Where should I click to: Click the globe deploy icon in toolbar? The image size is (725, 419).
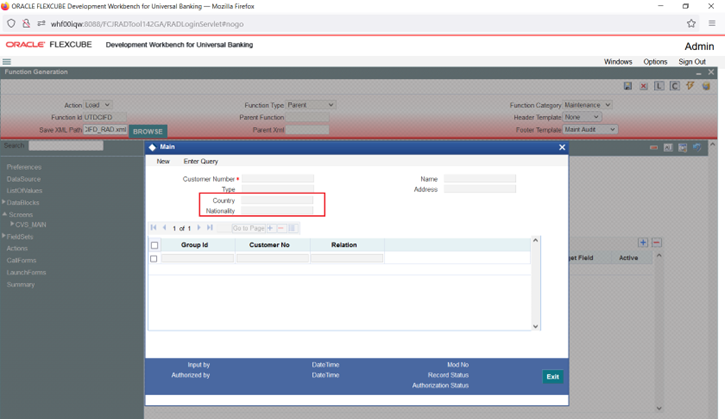pyautogui.click(x=706, y=86)
